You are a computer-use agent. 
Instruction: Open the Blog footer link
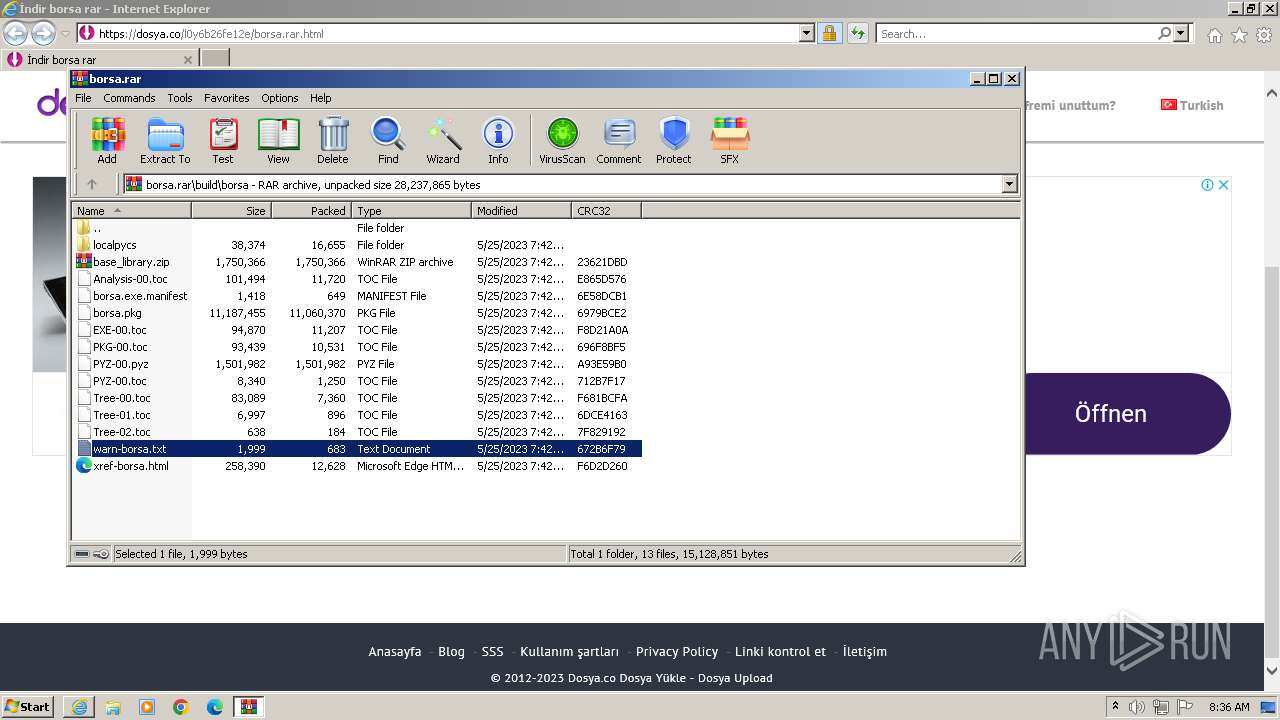click(x=451, y=651)
